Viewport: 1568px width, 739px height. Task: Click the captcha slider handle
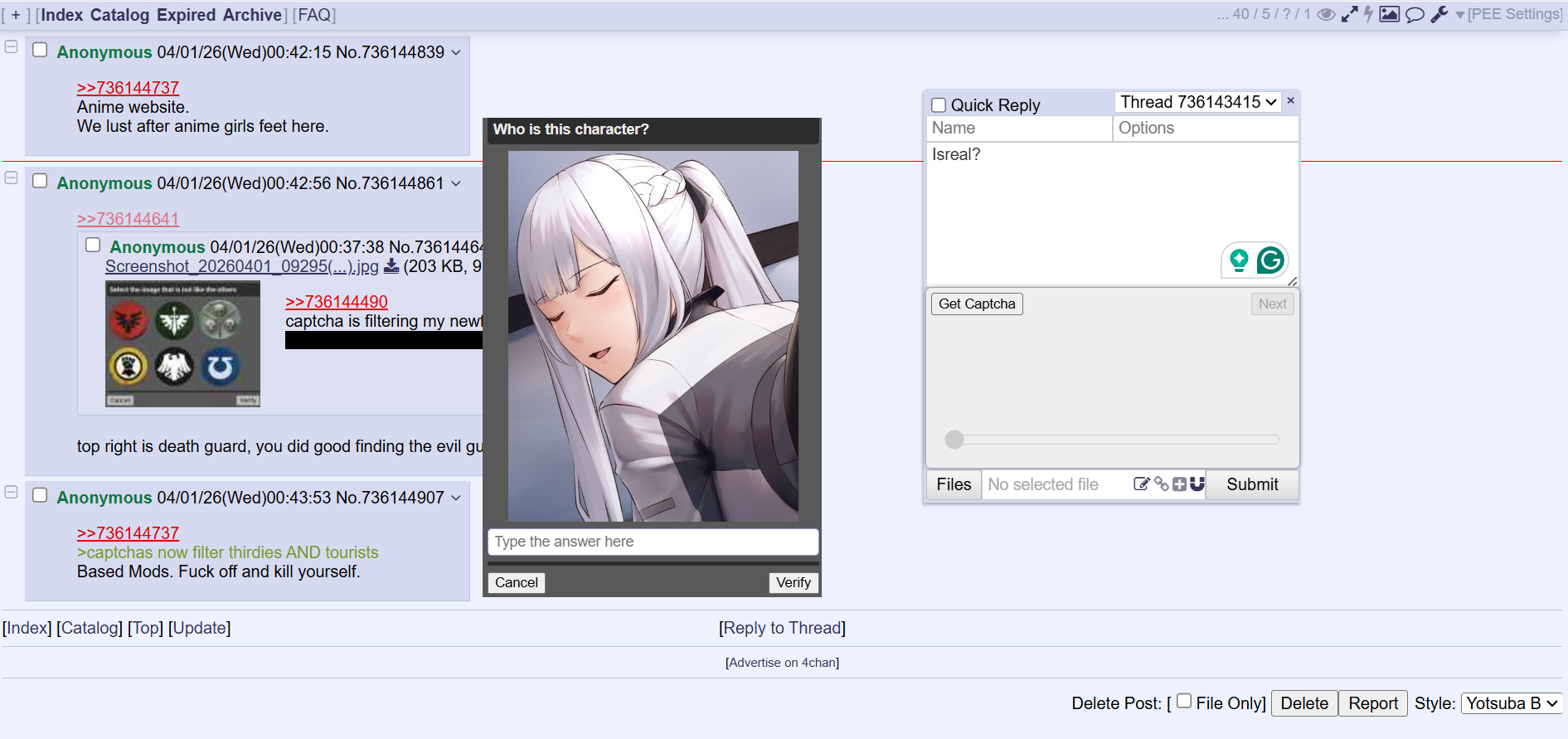tap(954, 440)
